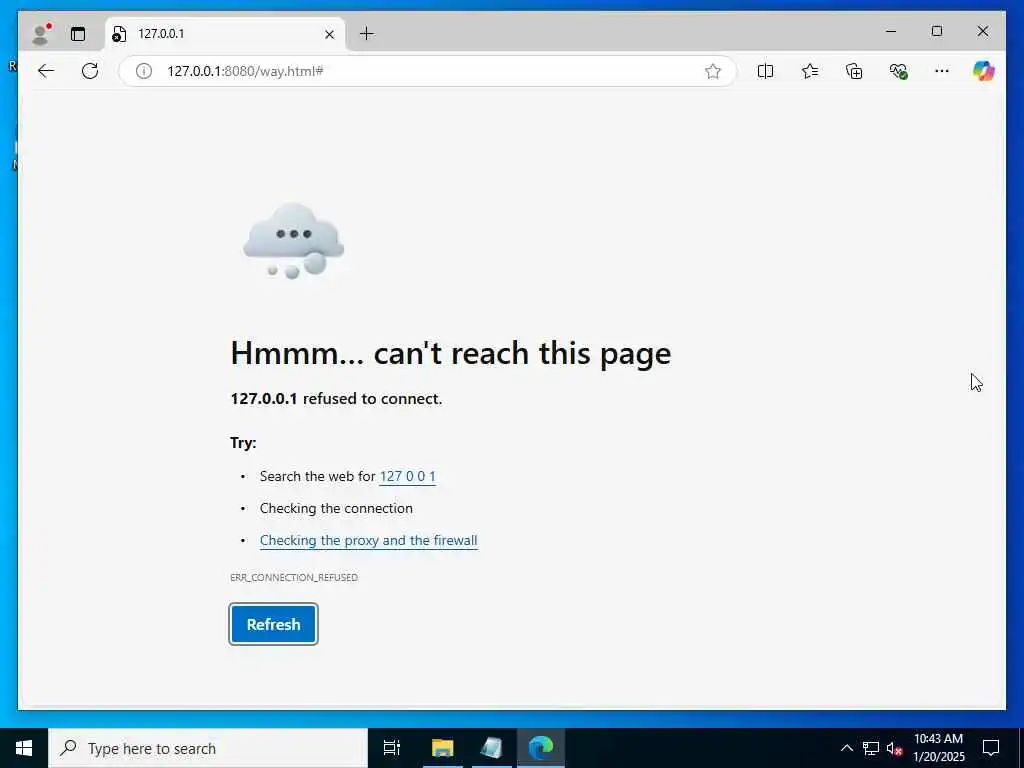This screenshot has width=1024, height=768.
Task: Open Copilot icon in toolbar
Action: click(984, 71)
